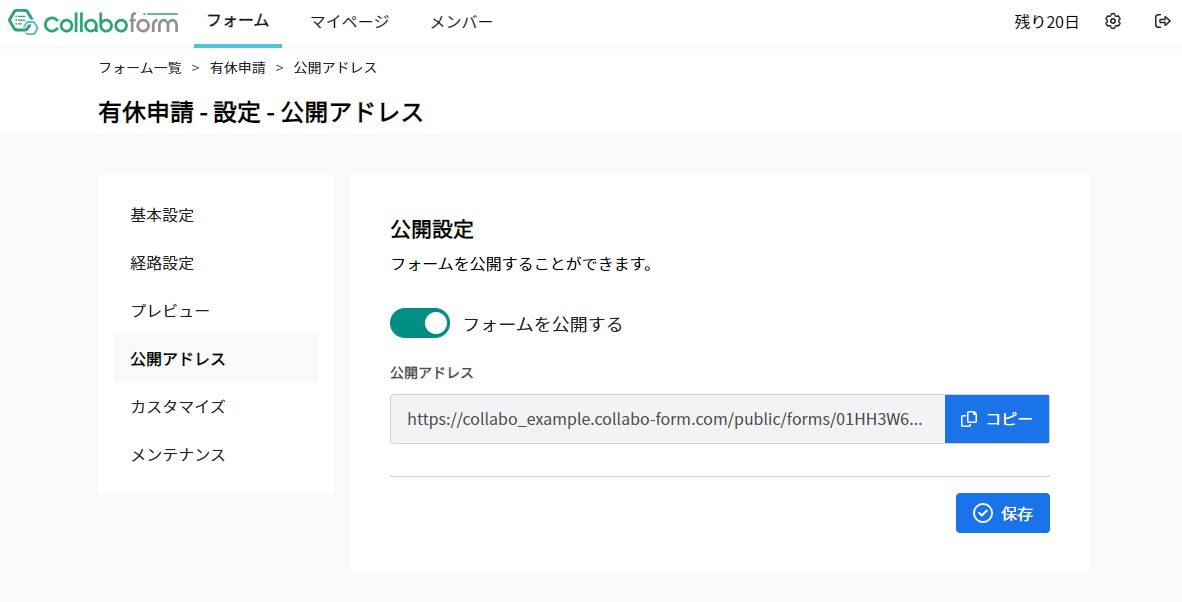Screen dimensions: 1182x602
Task: Open the 基本設定 sidebar item
Action: (216, 215)
